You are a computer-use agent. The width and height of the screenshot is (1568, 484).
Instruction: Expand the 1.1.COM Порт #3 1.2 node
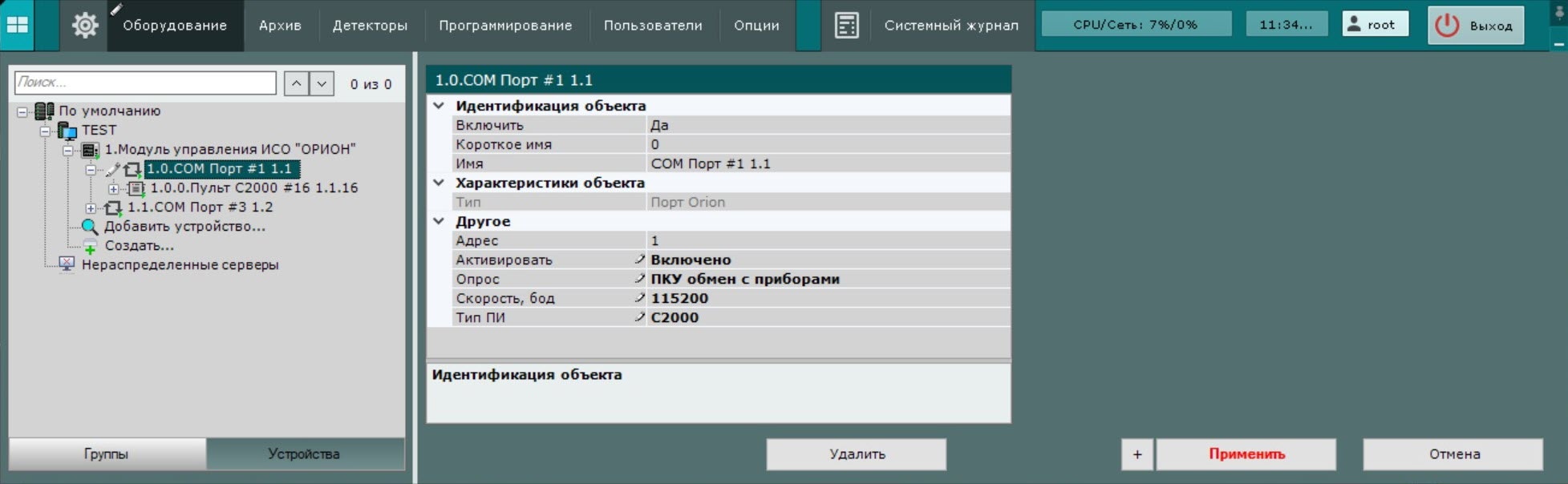[91, 208]
